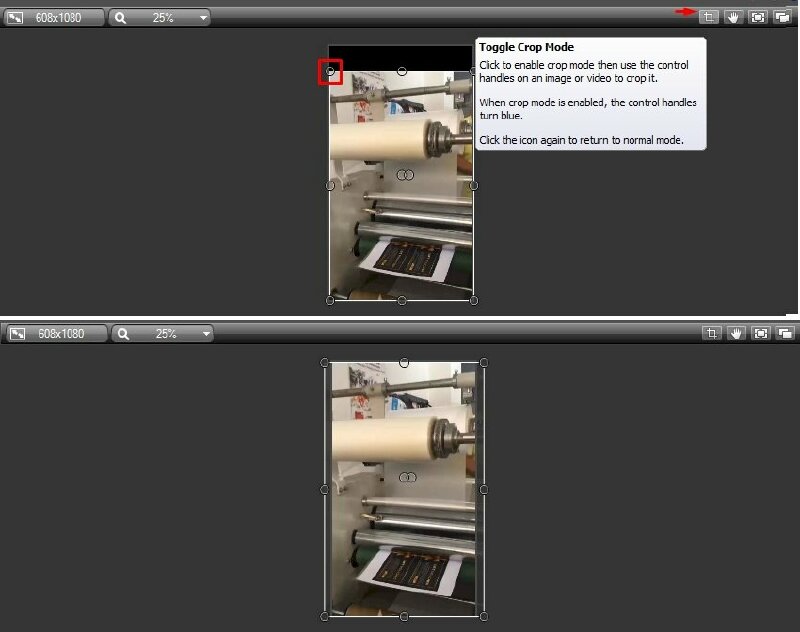Click the bottom-right handle of the top video
Viewport: 800px width, 632px height.
[x=473, y=300]
